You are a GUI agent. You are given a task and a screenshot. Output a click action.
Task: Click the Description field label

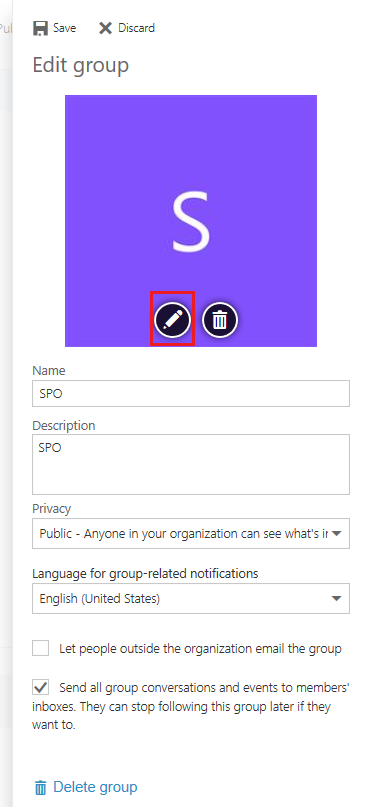click(64, 426)
